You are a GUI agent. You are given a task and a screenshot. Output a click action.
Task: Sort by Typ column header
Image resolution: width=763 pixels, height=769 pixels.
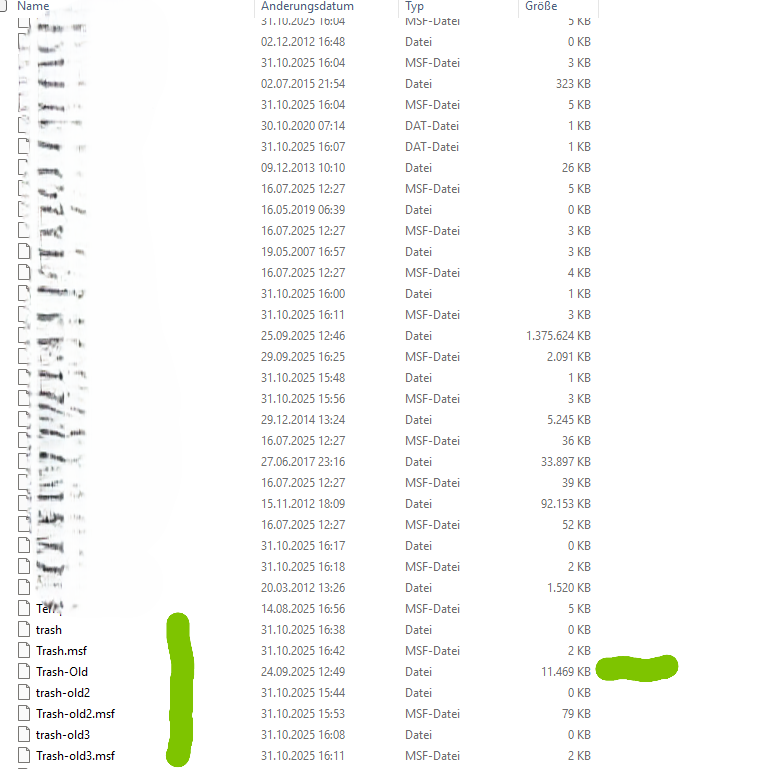(x=414, y=6)
